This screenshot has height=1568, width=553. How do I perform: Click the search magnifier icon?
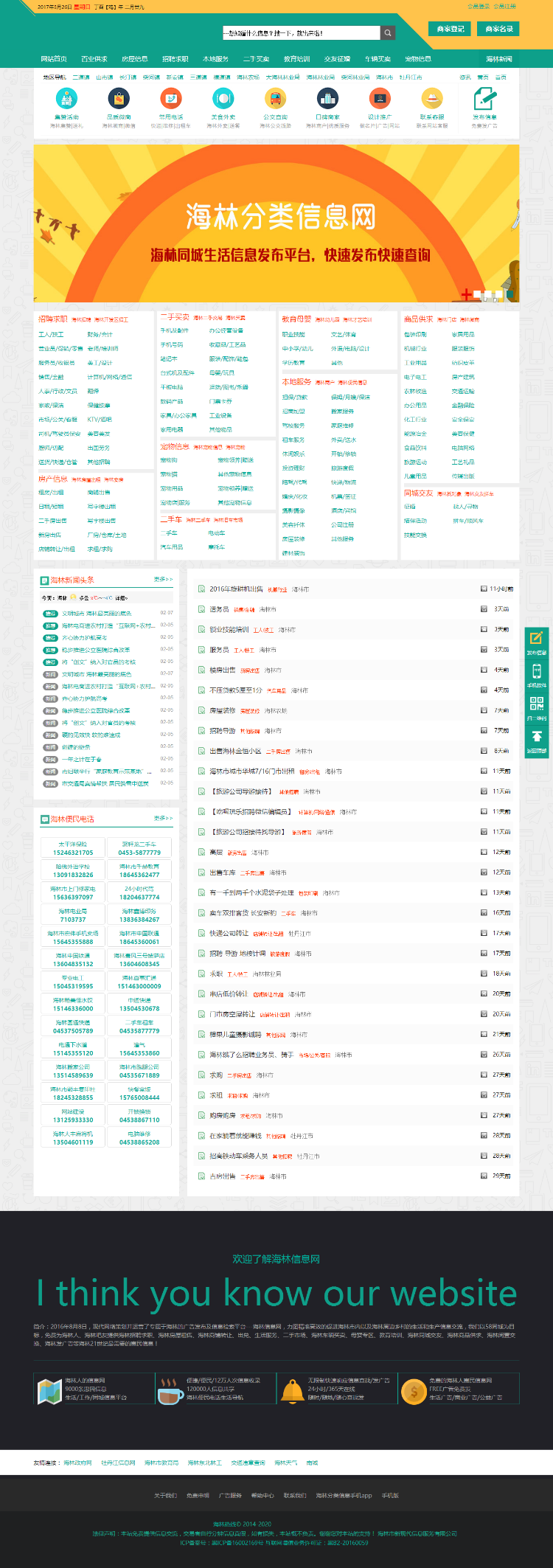(x=388, y=32)
